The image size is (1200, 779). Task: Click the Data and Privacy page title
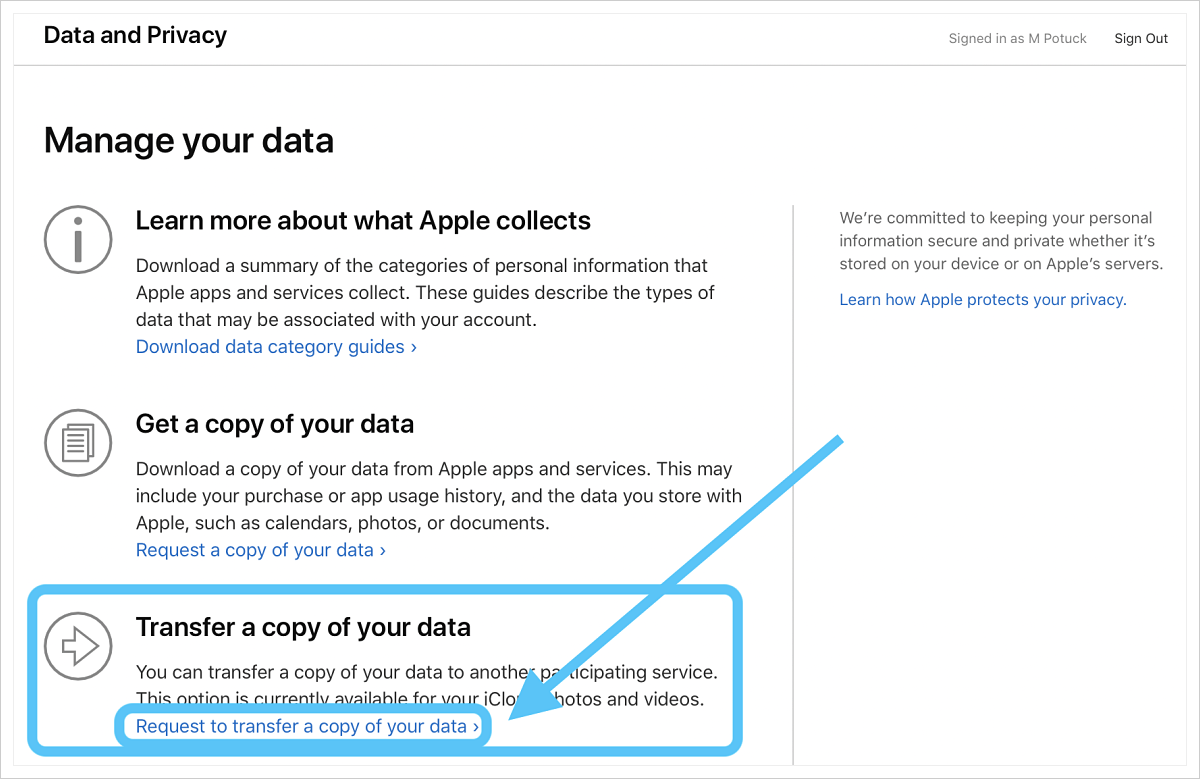[135, 36]
